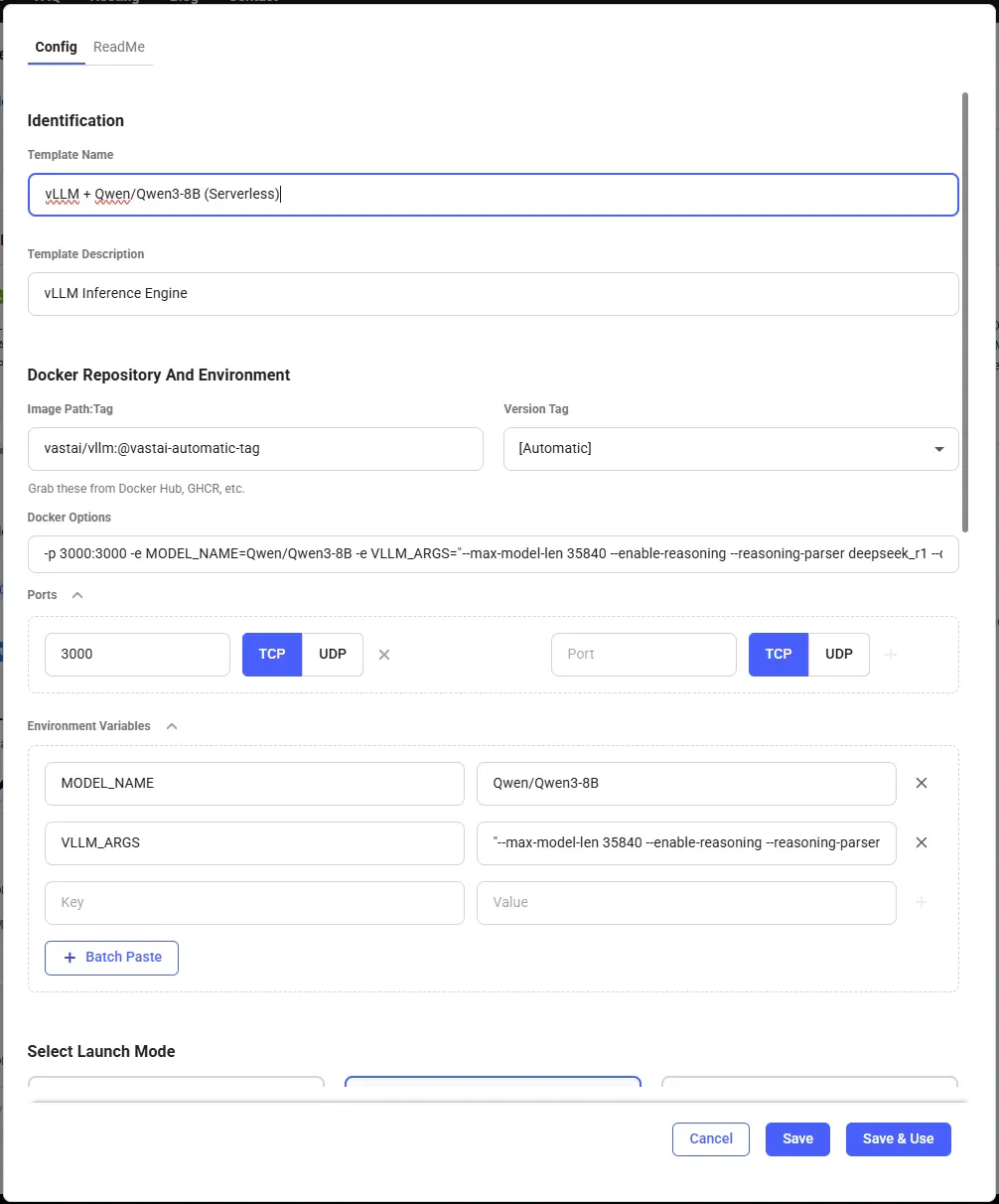The height and width of the screenshot is (1204, 999).
Task: Cancel the template edit
Action: [x=711, y=1138]
